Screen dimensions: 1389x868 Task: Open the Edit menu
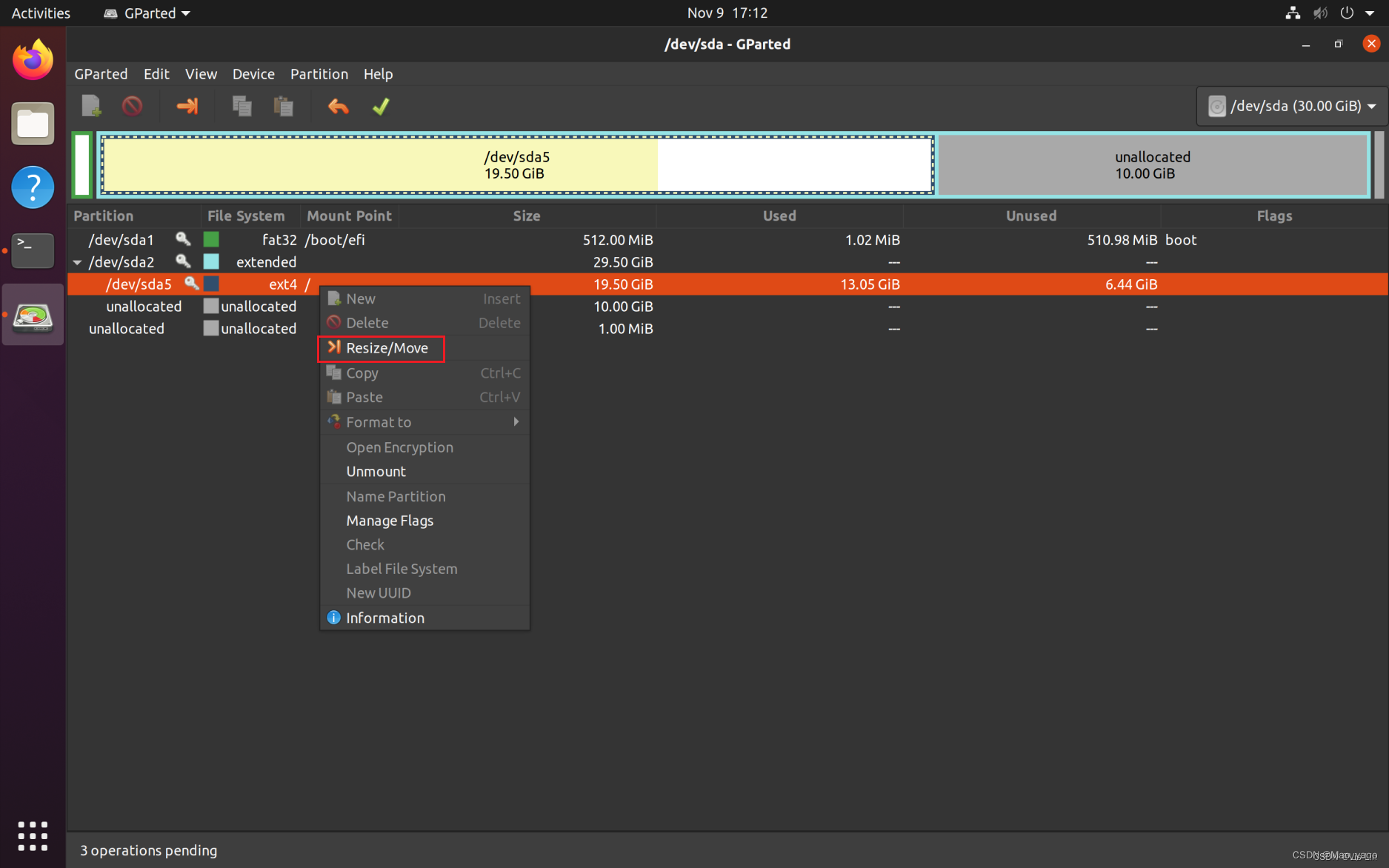(156, 74)
